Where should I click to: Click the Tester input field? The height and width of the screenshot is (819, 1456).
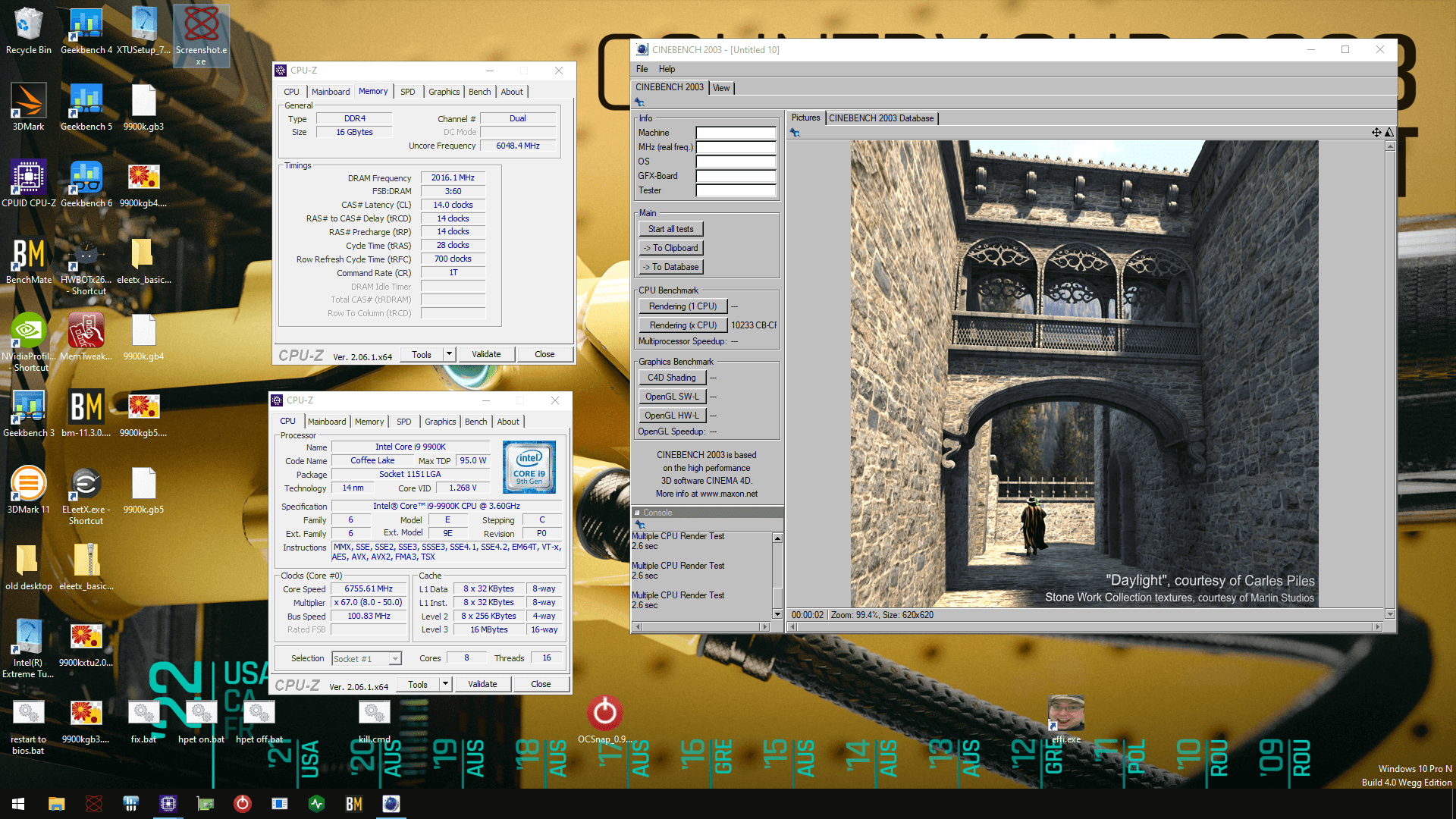pos(736,190)
